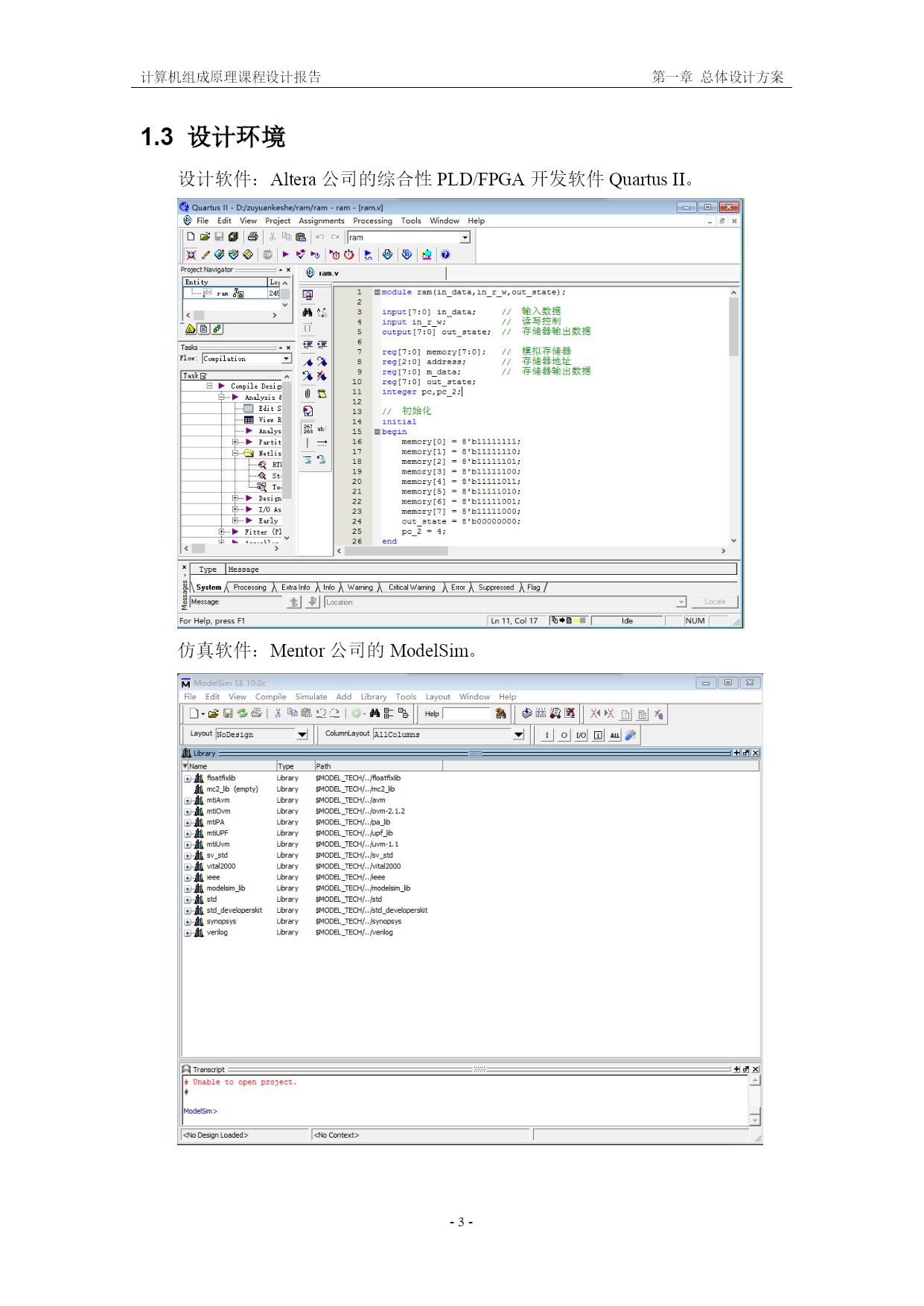This screenshot has width=924, height=1306.
Task: Click the Tasks panel vertical scrollbar
Action: 287,457
